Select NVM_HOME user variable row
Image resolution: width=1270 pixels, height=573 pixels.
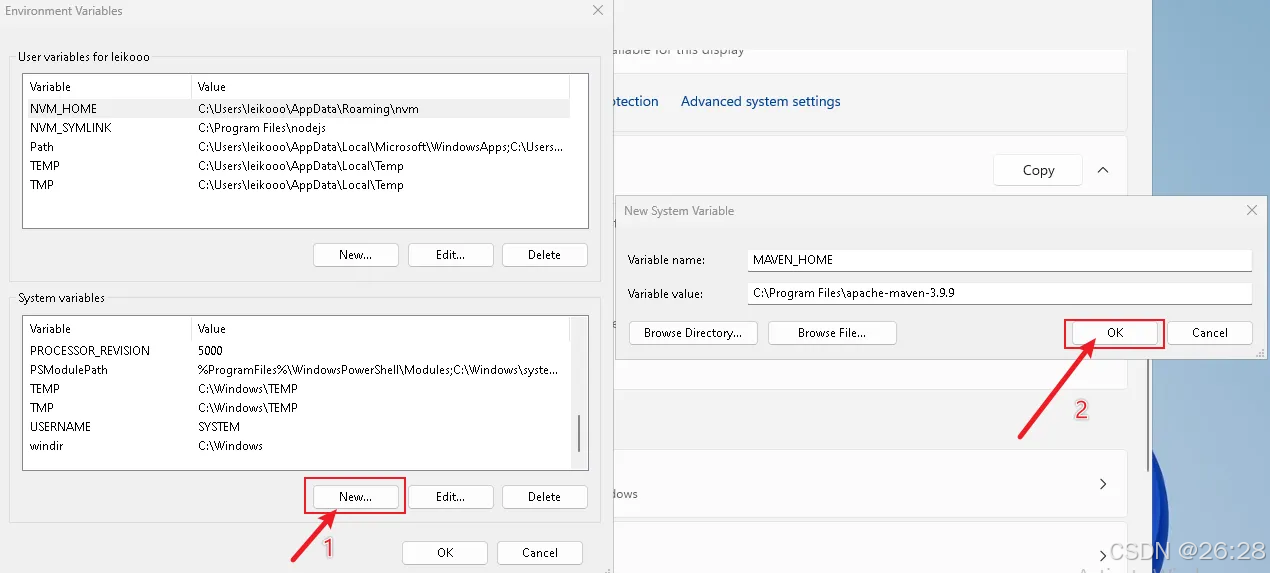tap(296, 108)
